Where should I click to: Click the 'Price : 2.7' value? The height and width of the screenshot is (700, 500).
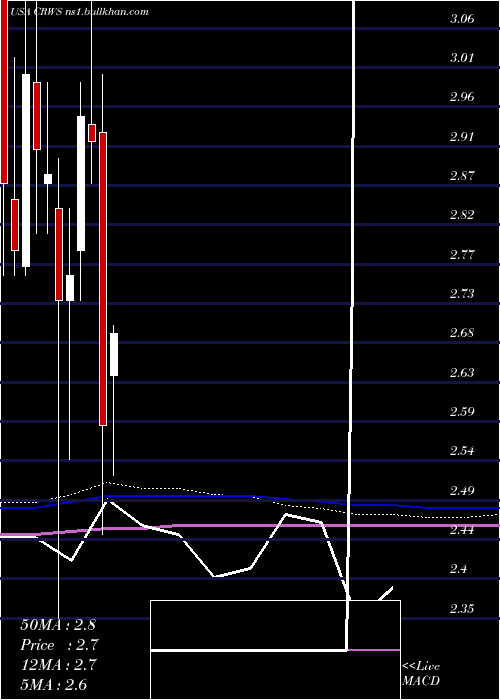pos(59,645)
